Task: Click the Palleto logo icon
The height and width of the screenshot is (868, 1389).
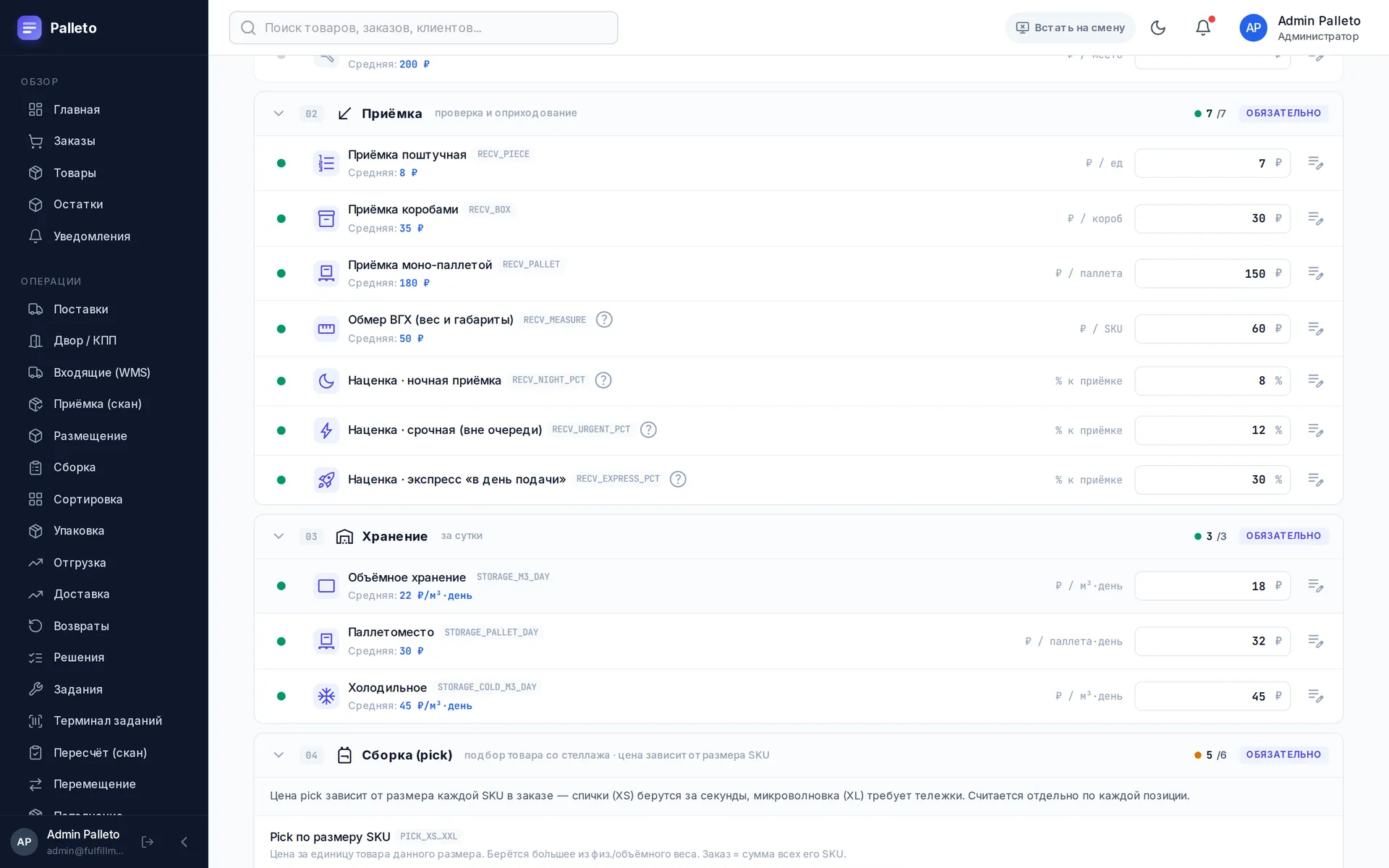Action: click(x=30, y=27)
